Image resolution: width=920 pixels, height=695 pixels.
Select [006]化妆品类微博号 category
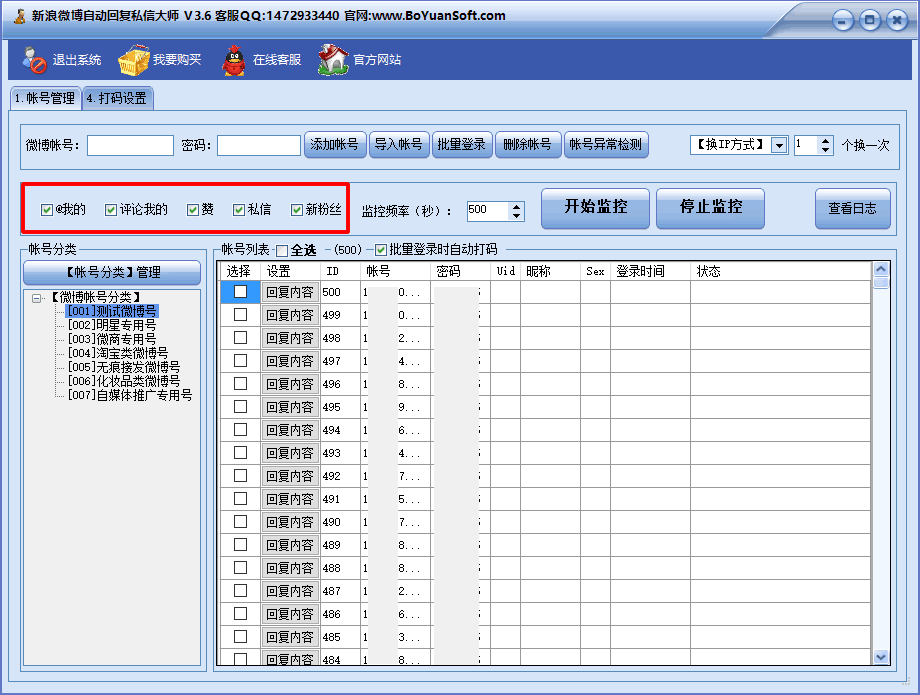click(124, 381)
